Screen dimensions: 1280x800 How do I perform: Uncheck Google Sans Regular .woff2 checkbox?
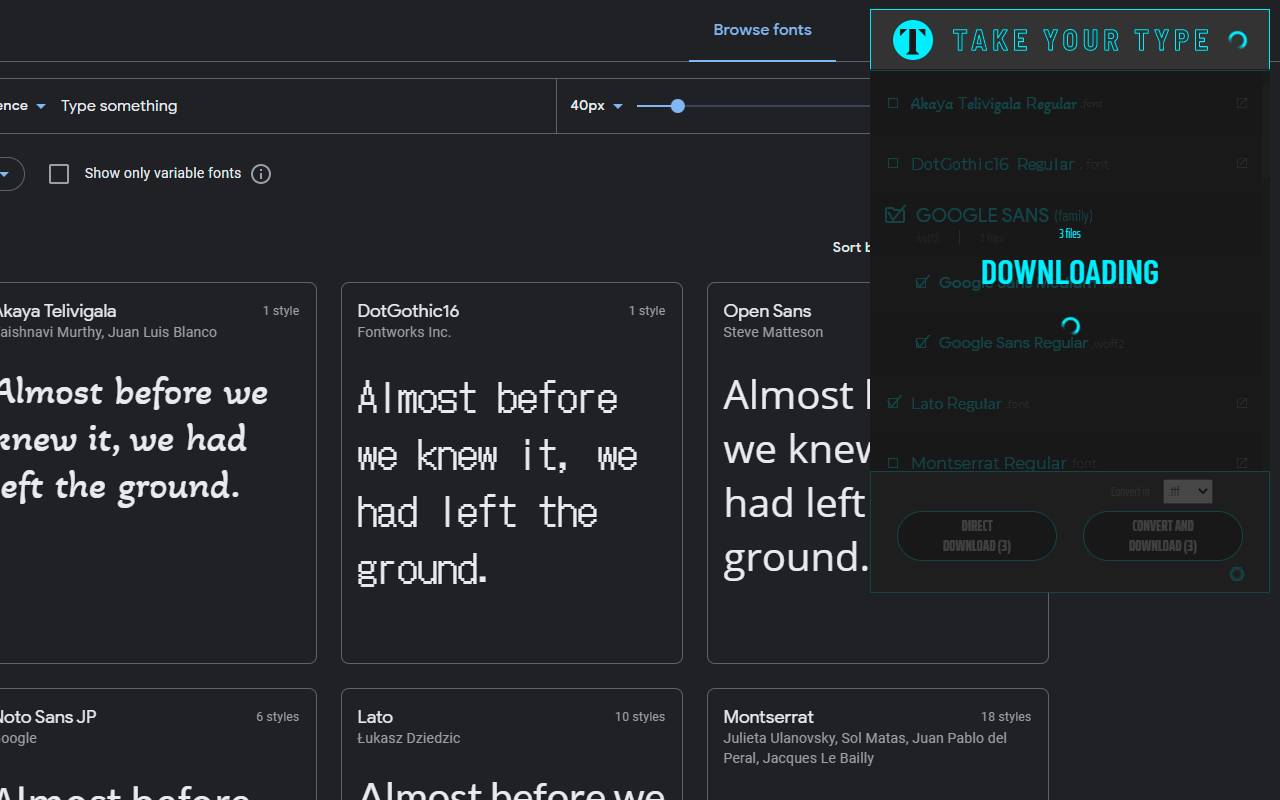(x=922, y=342)
